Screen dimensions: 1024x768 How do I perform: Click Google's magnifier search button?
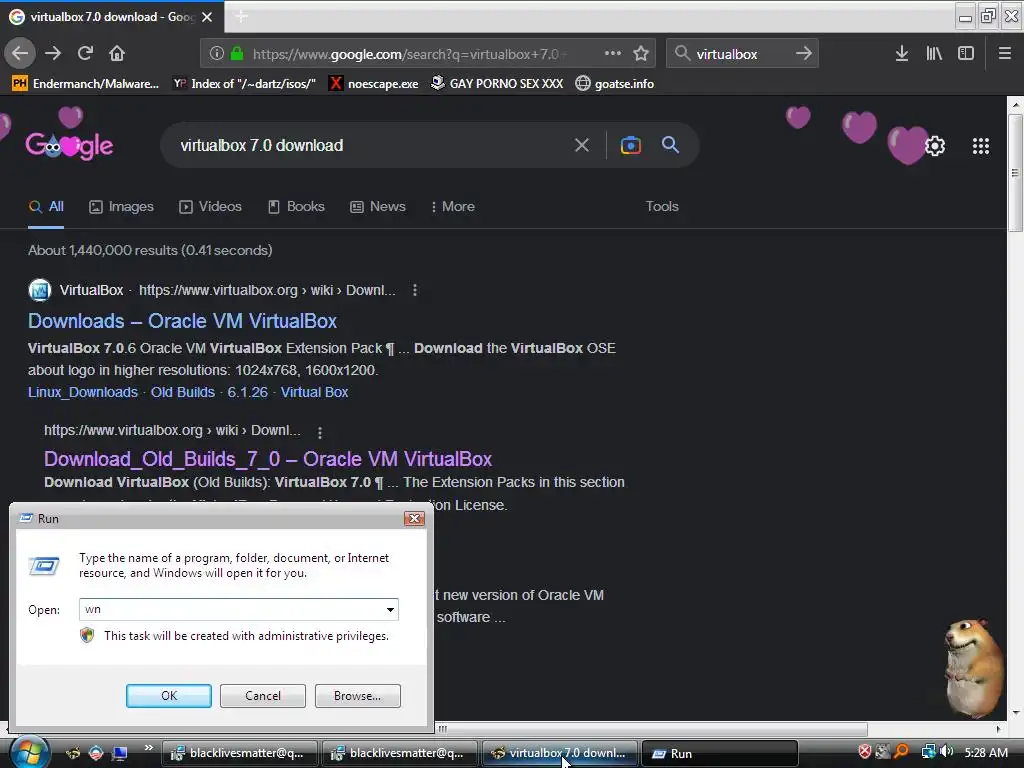671,145
